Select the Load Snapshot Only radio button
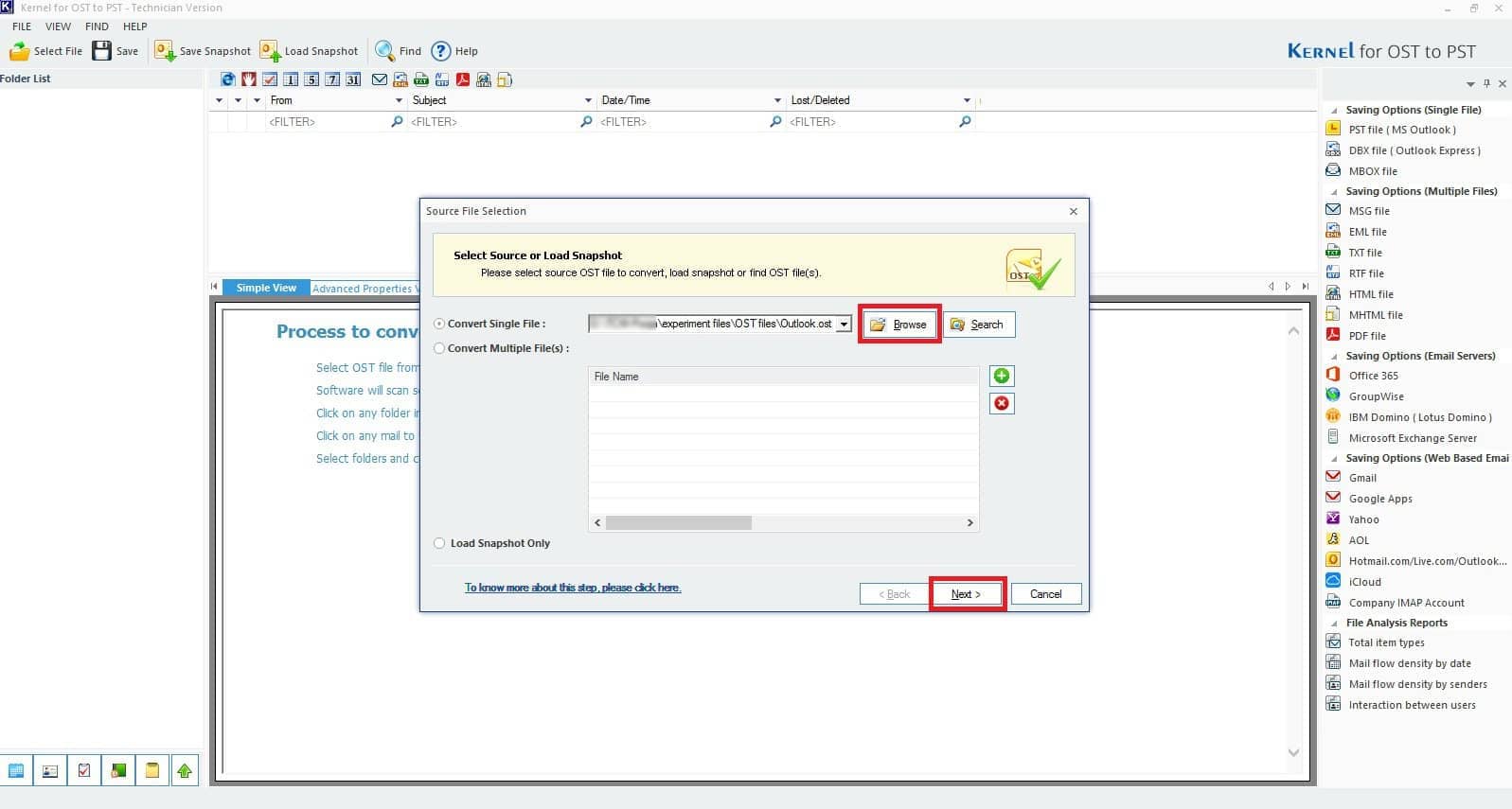The height and width of the screenshot is (809, 1512). click(439, 543)
